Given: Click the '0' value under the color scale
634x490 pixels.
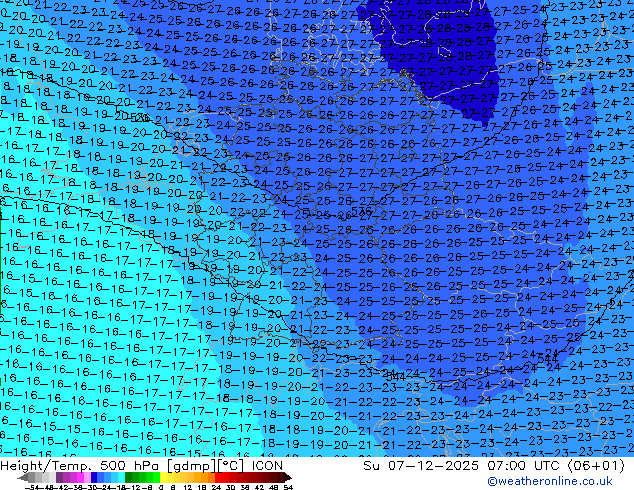Looking at the screenshot, I should pos(161,488).
